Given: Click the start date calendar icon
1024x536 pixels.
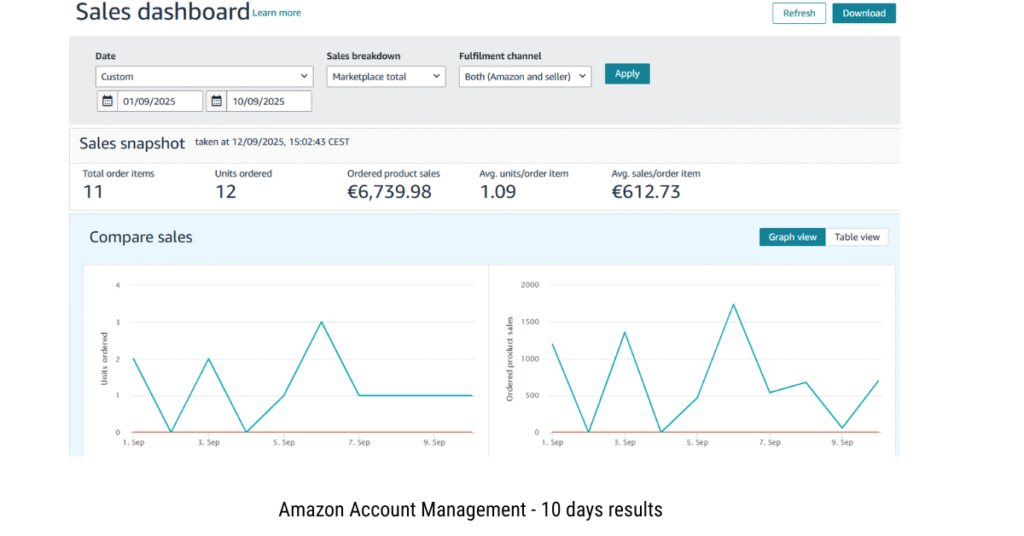Looking at the screenshot, I should pyautogui.click(x=107, y=101).
